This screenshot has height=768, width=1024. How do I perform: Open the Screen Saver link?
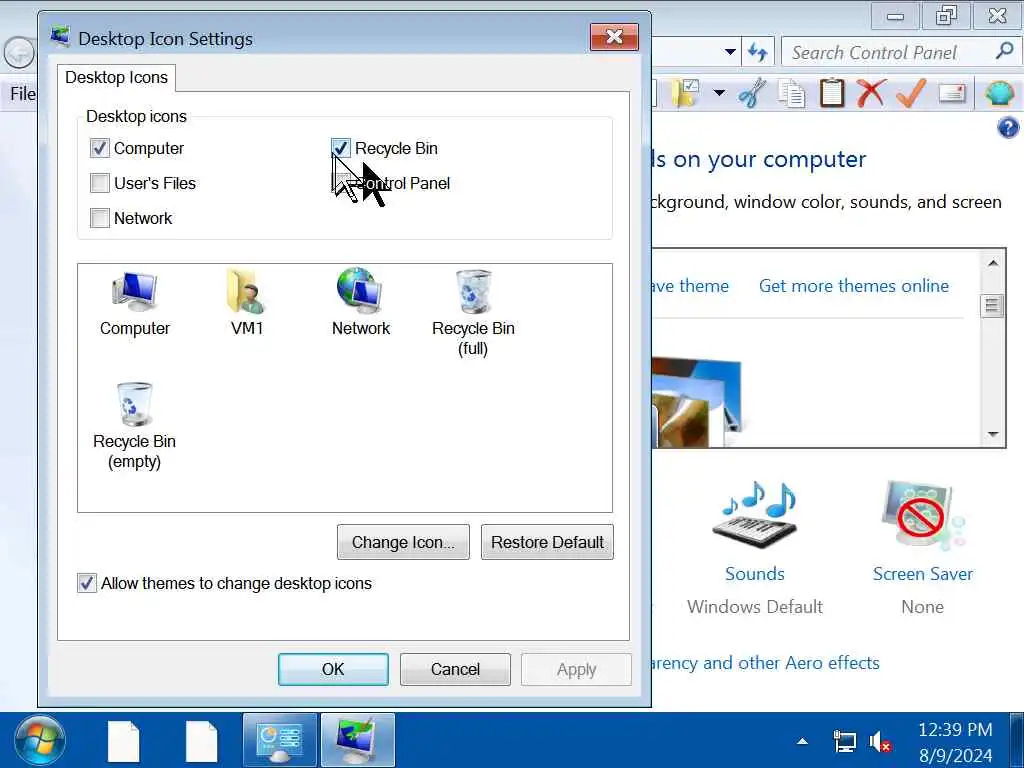[x=922, y=573]
